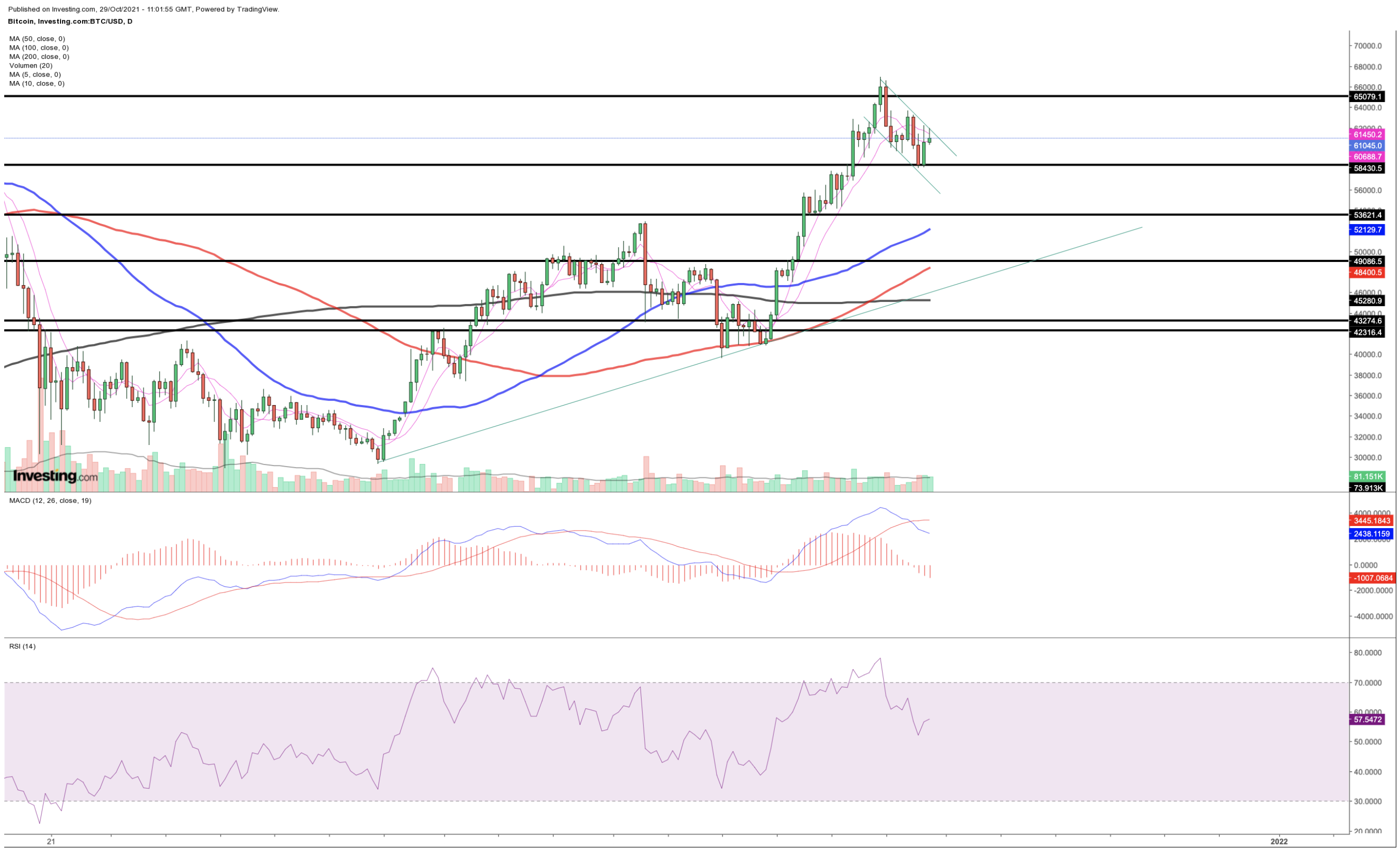Select the 'MA (100, close, 0)' legend entry

(x=38, y=48)
